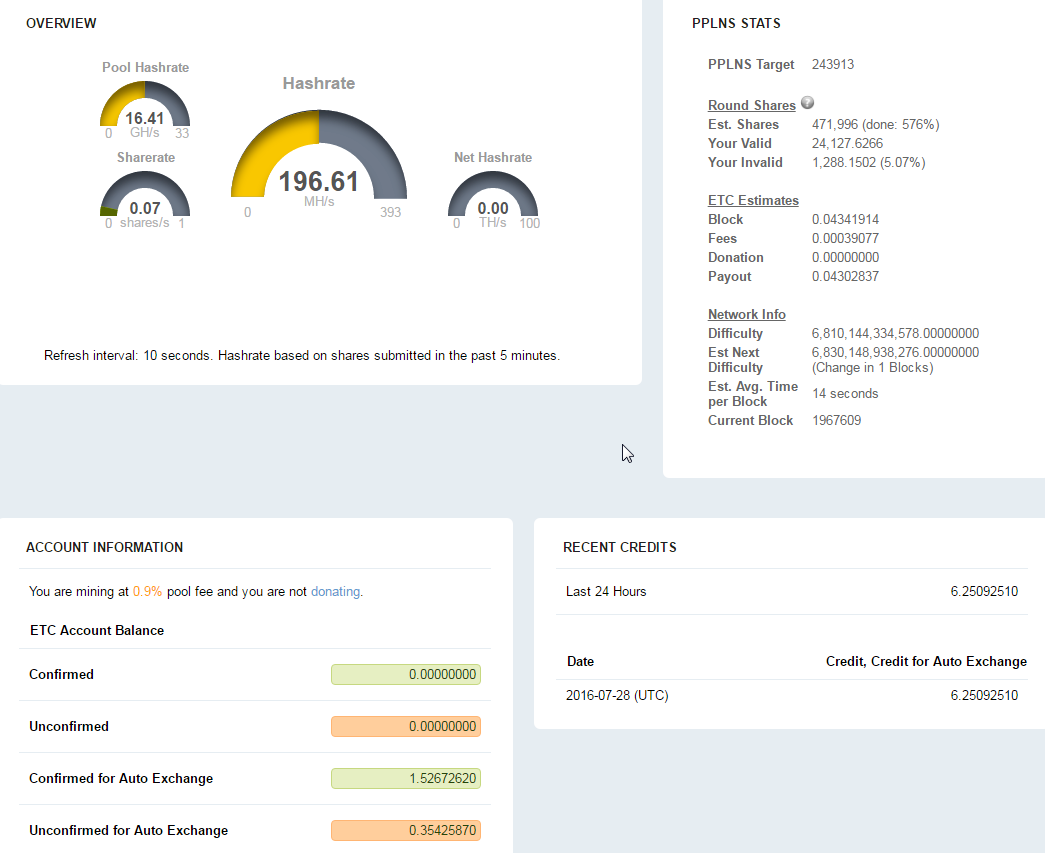
Task: Click the large main Hashrate gauge
Action: (x=319, y=160)
